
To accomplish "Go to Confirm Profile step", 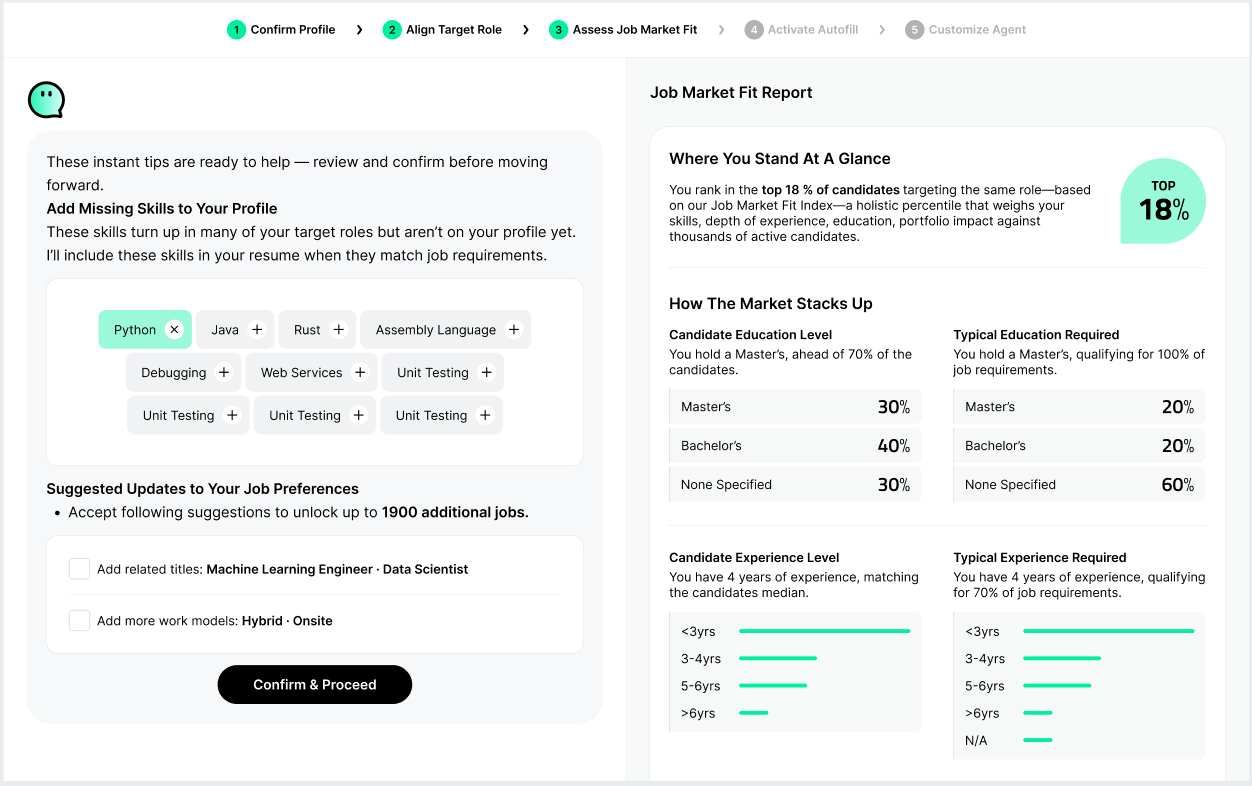I will coord(281,30).
